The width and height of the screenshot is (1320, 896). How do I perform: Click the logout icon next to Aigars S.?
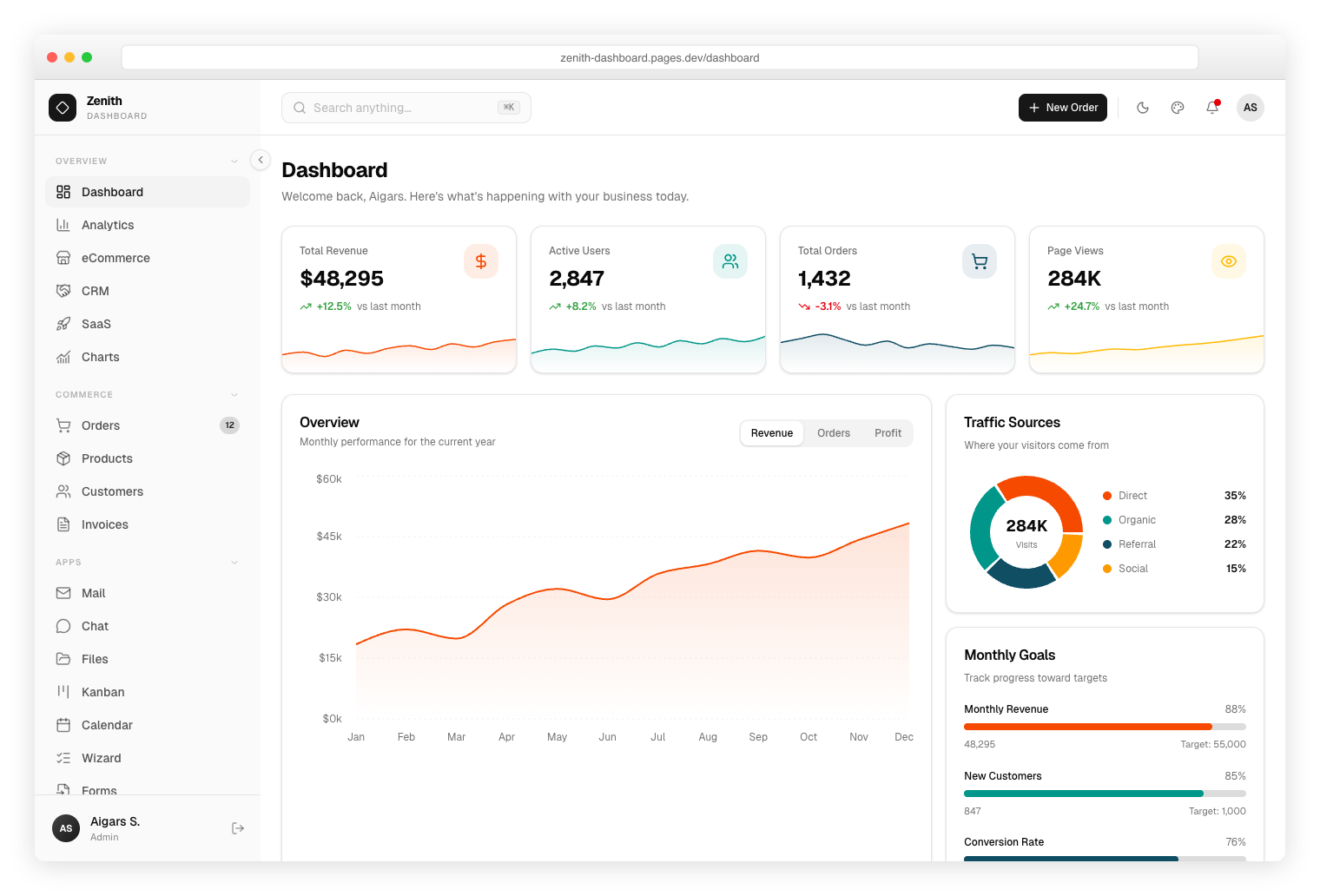click(238, 828)
